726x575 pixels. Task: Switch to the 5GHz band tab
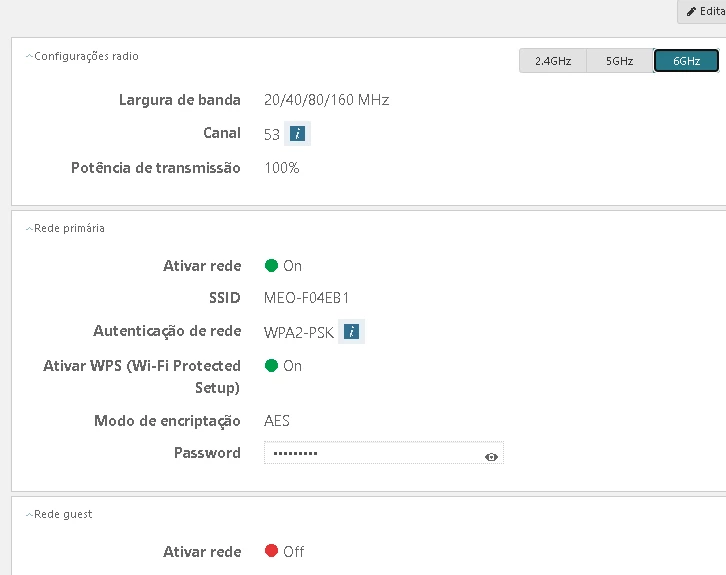619,61
